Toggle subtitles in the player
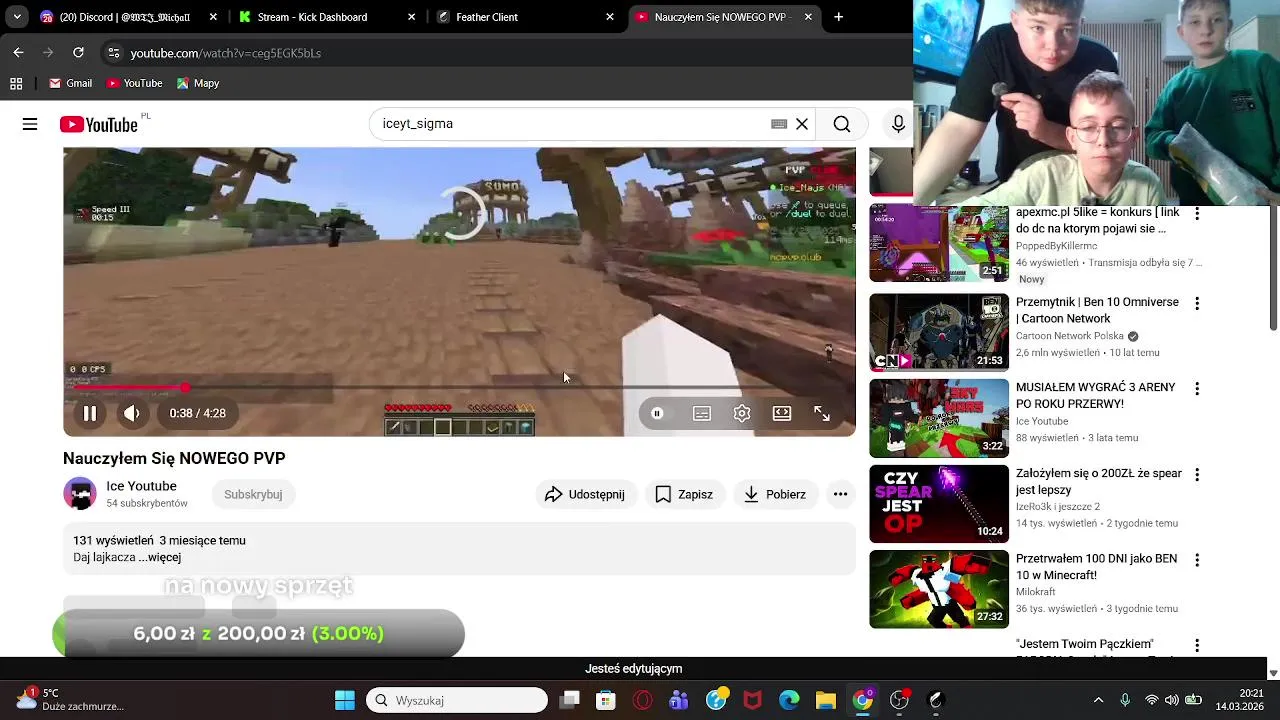Screen dimensions: 1280x720 702,413
